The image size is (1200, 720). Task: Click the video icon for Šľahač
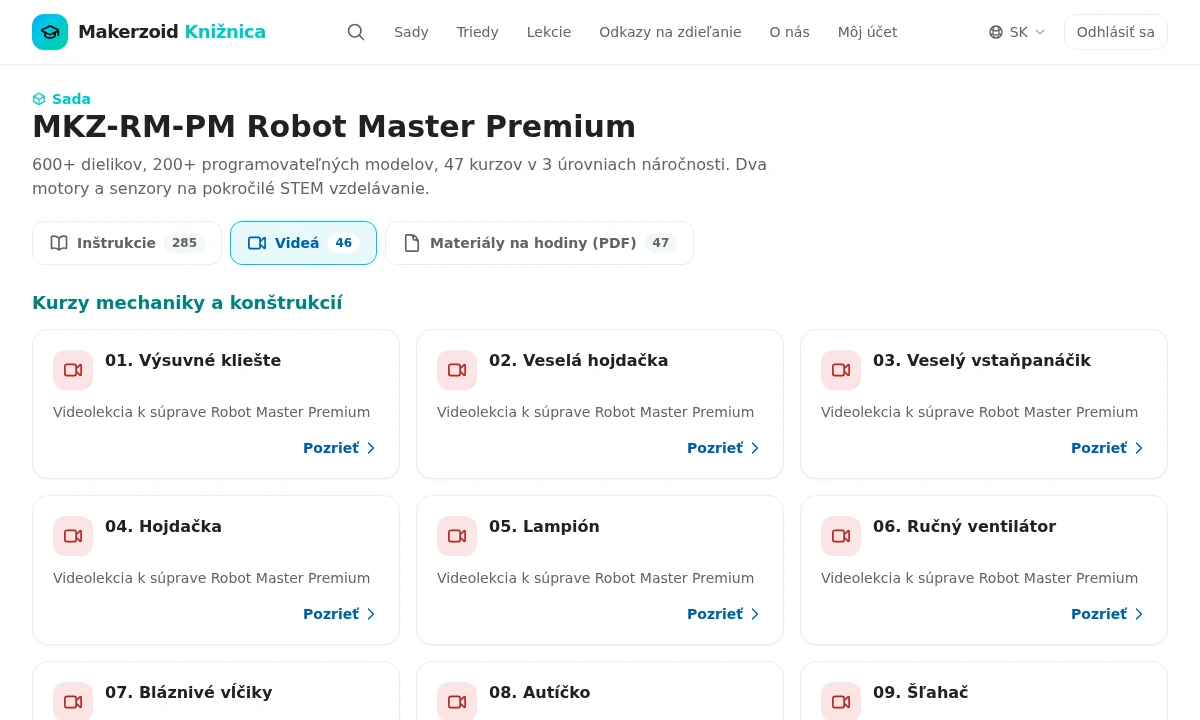click(x=841, y=702)
